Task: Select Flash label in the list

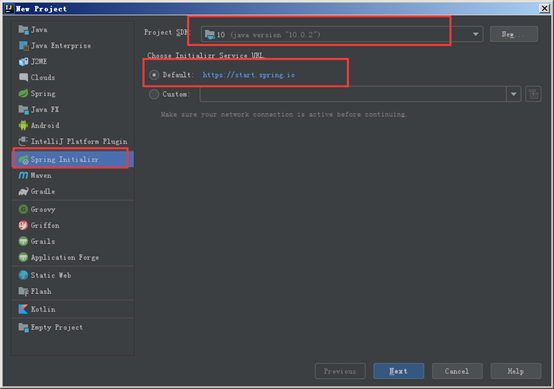Action: click(41, 291)
